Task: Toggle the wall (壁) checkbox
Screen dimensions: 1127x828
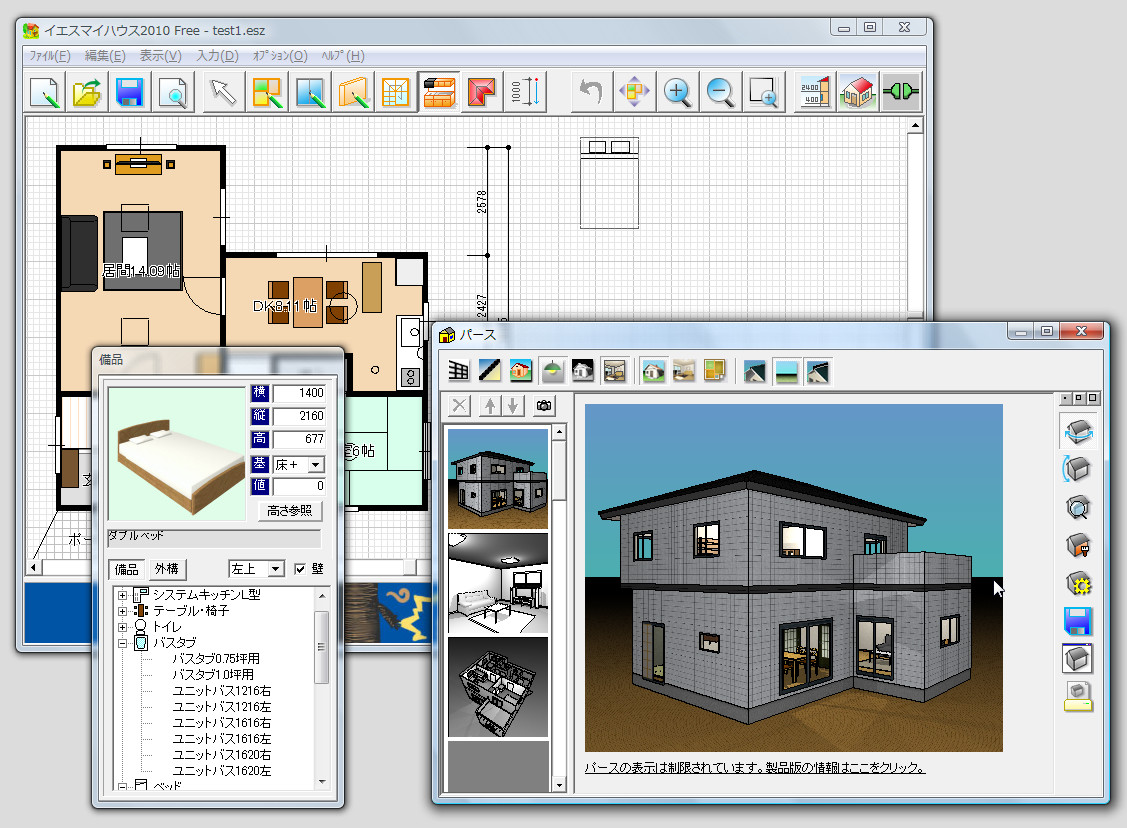Action: pyautogui.click(x=300, y=569)
